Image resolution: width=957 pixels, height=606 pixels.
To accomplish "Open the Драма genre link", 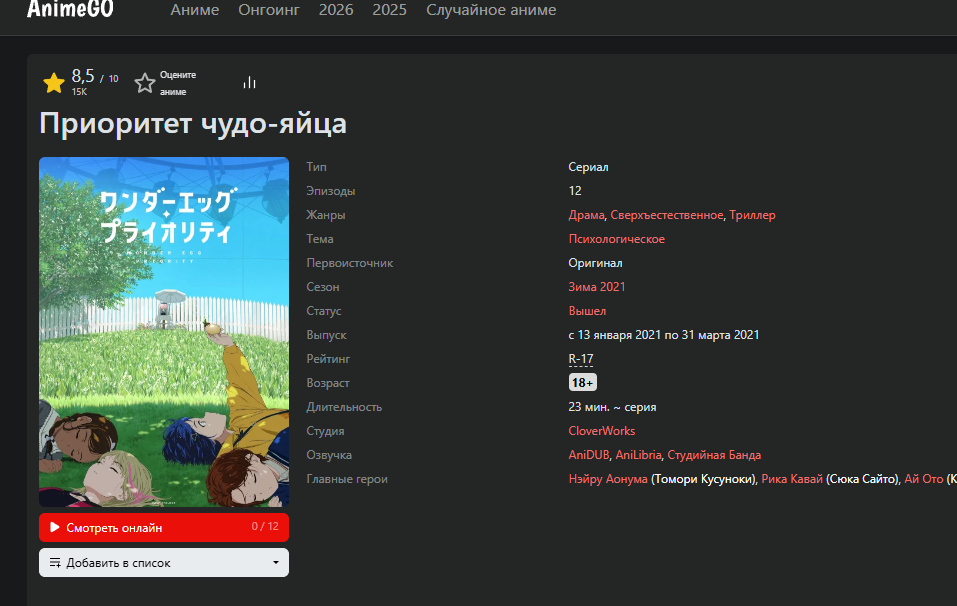I will coord(586,215).
